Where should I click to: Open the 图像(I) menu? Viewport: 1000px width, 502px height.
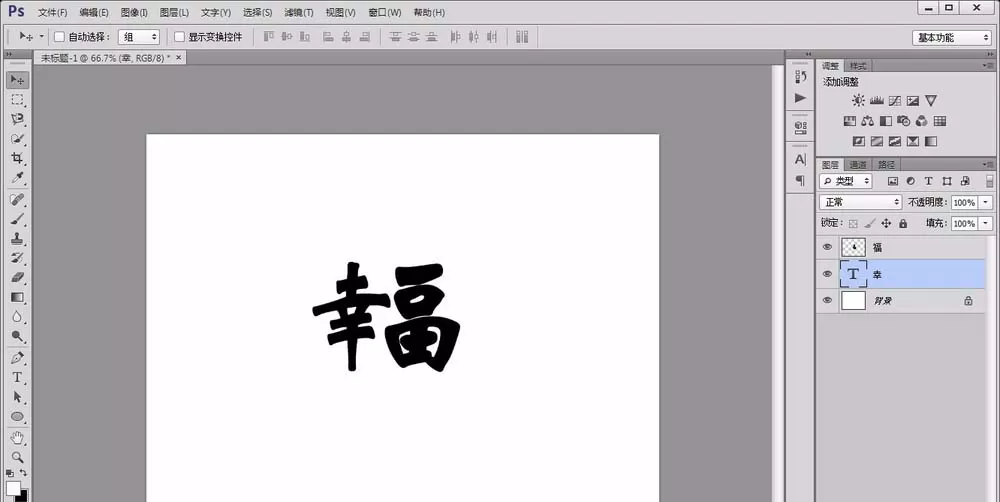tap(135, 13)
